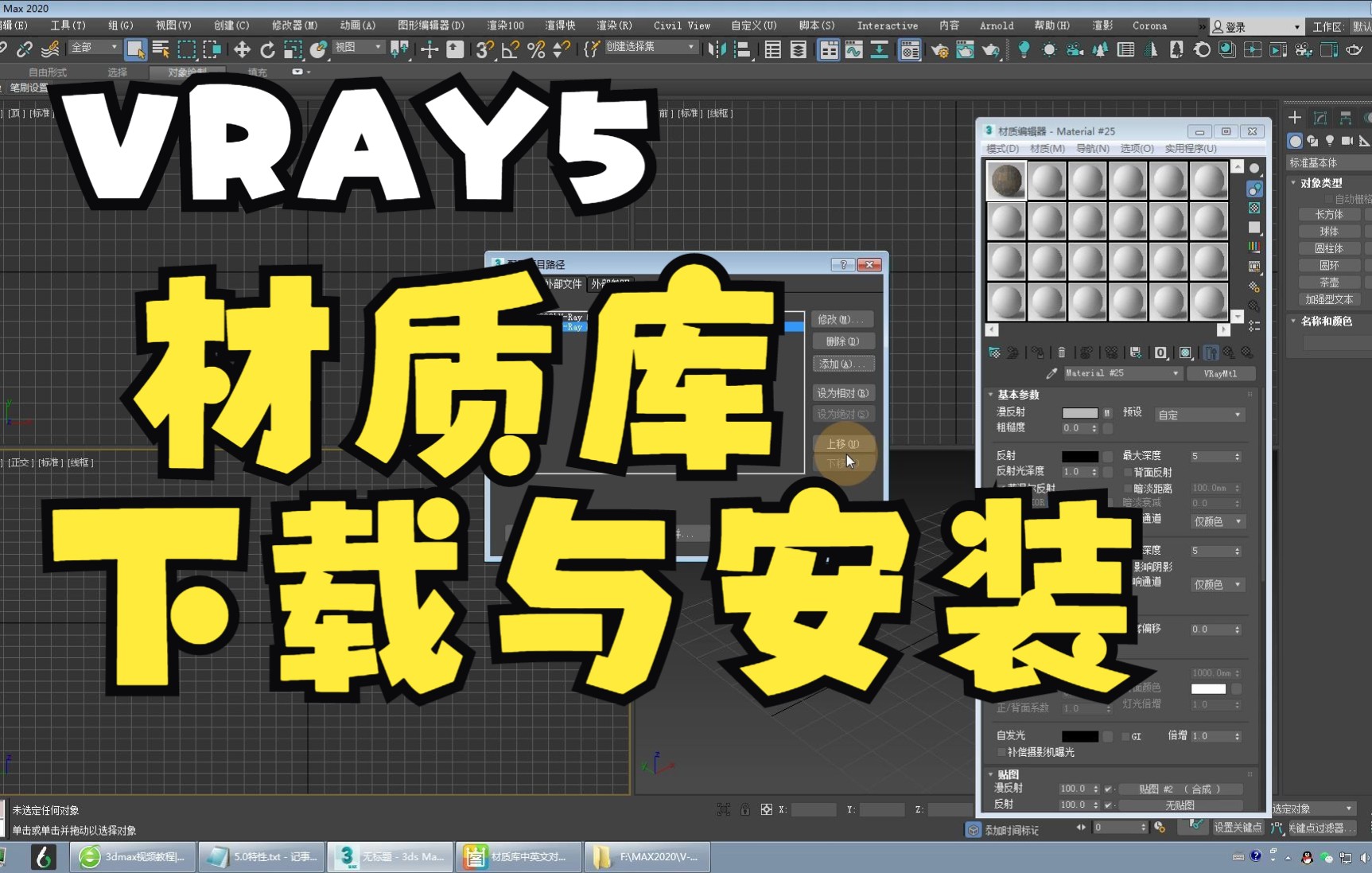This screenshot has height=873, width=1372.
Task: Click the Select by Name list icon
Action: [161, 50]
